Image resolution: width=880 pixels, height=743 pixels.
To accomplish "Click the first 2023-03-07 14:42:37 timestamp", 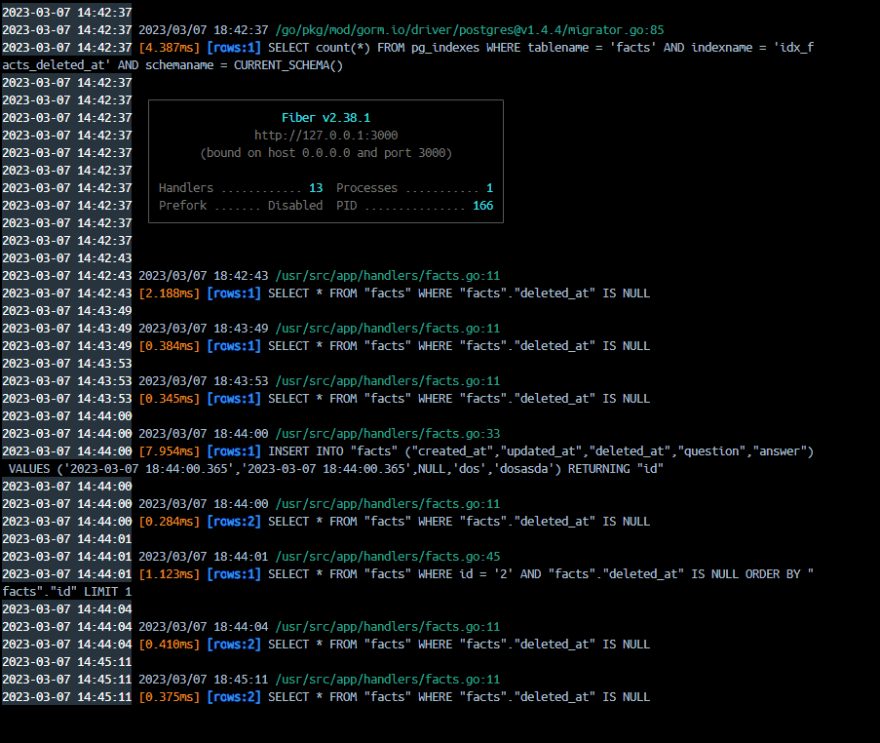I will (67, 12).
